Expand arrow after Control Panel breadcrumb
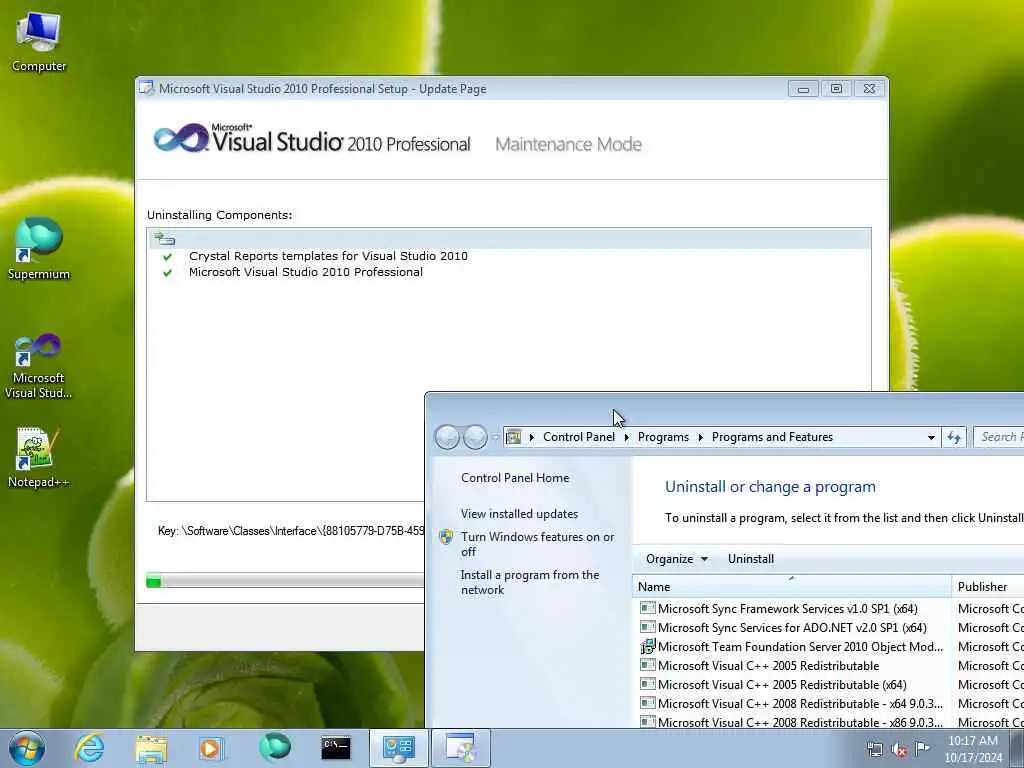This screenshot has height=768, width=1024. (x=626, y=437)
